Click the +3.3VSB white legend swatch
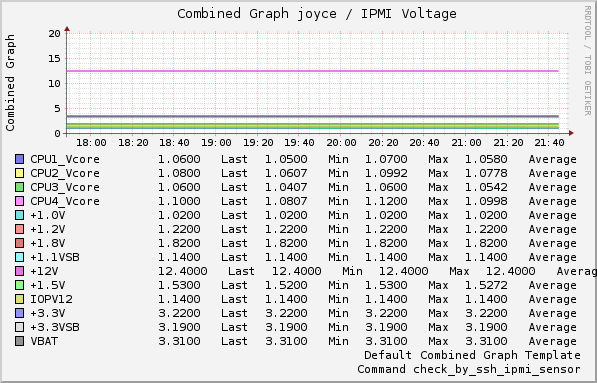Viewport: 597px width, 383px height. (x=19, y=327)
